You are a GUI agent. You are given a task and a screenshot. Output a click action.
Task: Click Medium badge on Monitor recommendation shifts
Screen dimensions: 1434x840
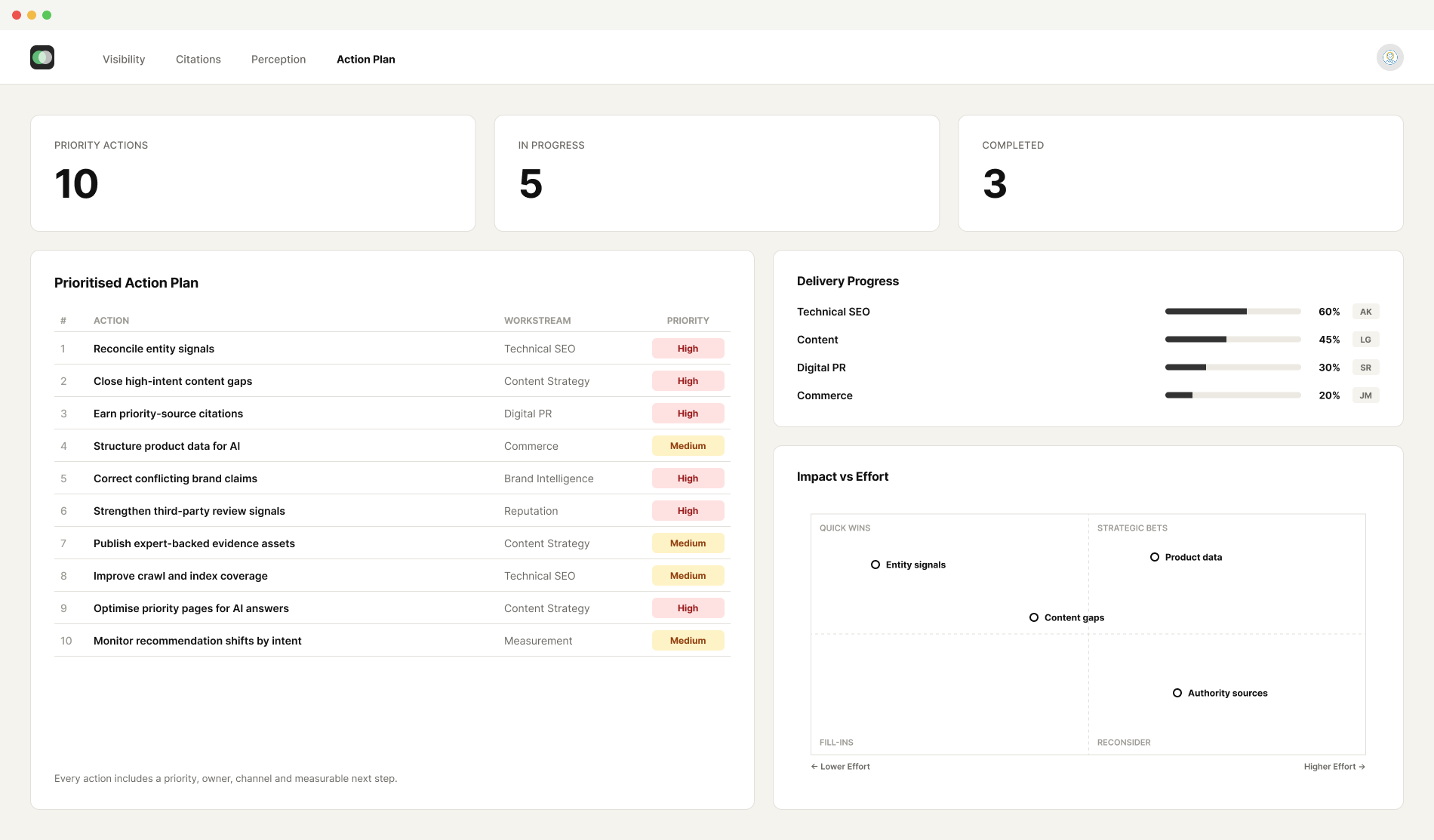(688, 641)
